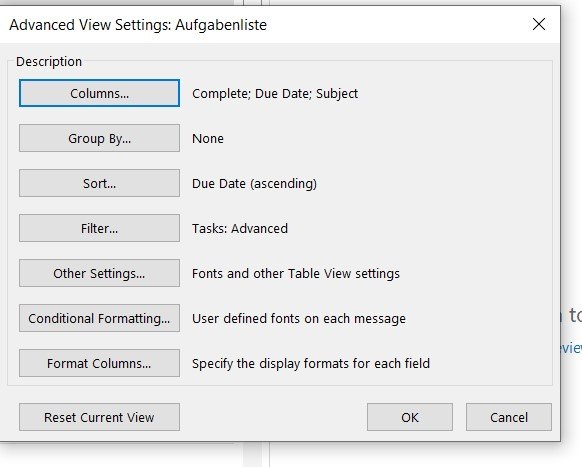The image size is (582, 467).
Task: Click the 'Tasks: Advanced' filter text
Action: point(240,228)
